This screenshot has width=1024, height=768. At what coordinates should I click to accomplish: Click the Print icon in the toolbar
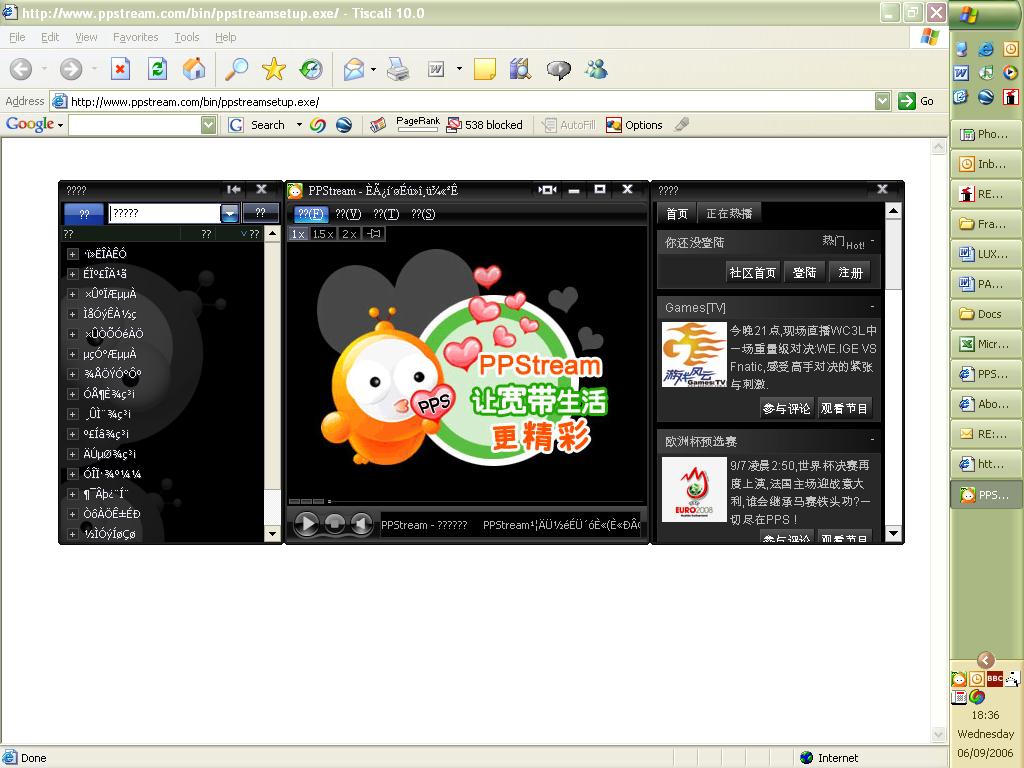coord(397,69)
